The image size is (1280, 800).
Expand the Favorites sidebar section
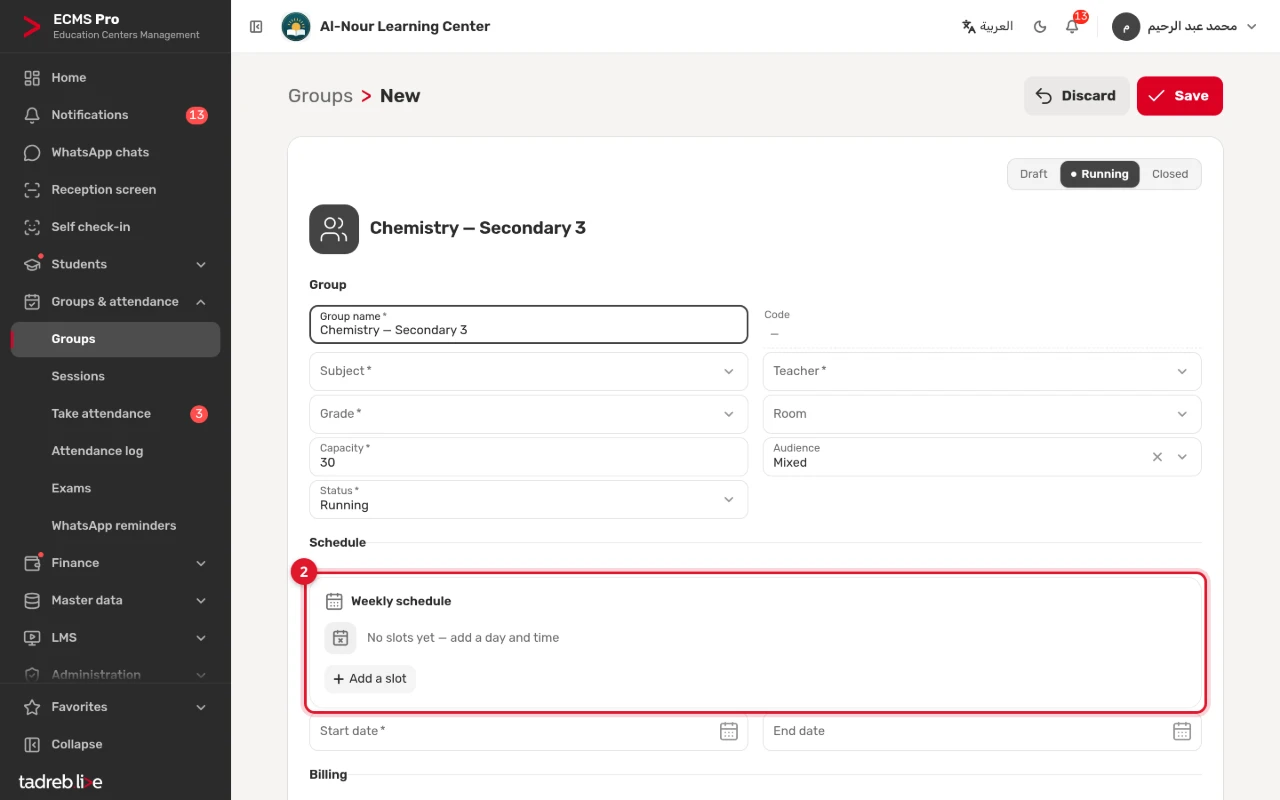click(115, 707)
